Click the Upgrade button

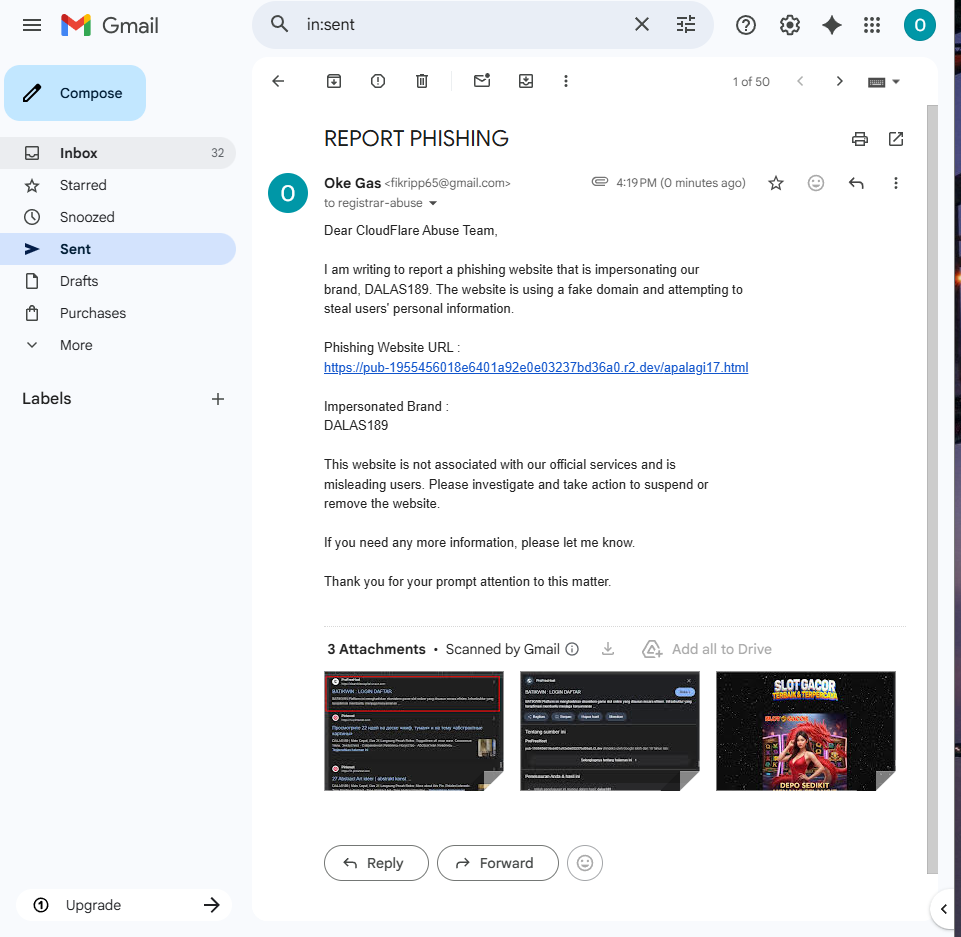[124, 905]
